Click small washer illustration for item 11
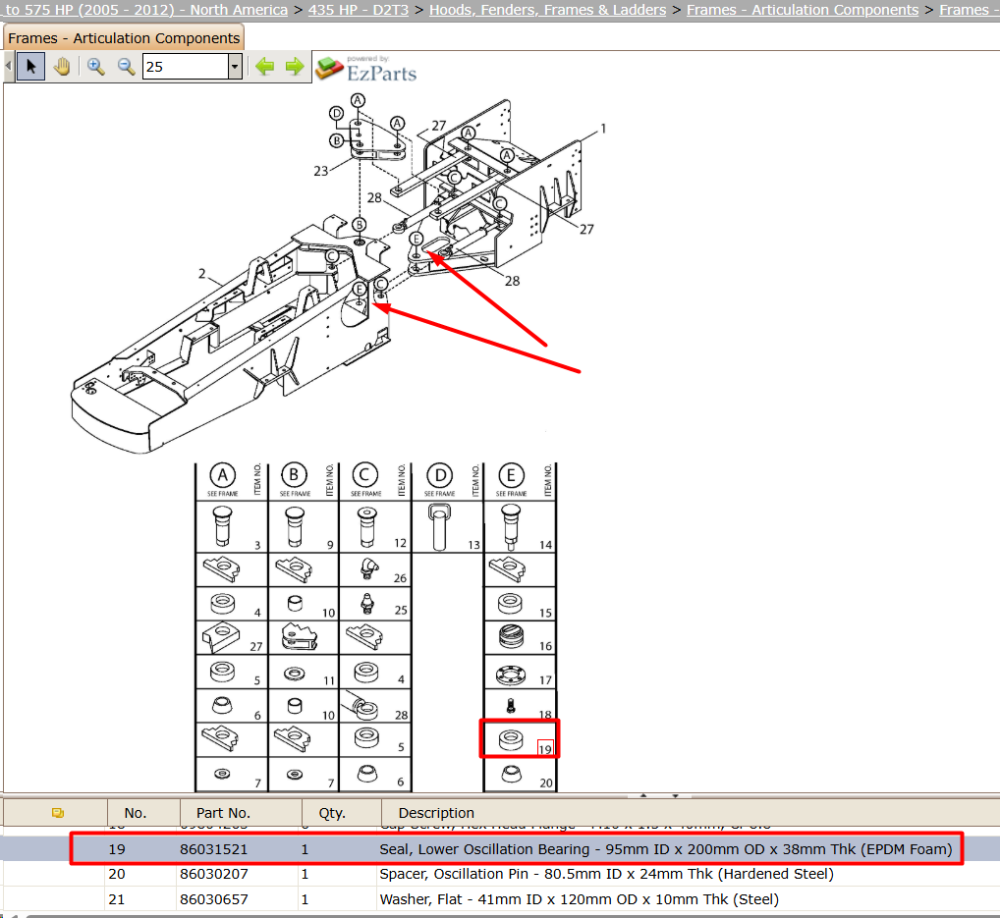Viewport: 1000px width, 918px height. (x=294, y=674)
